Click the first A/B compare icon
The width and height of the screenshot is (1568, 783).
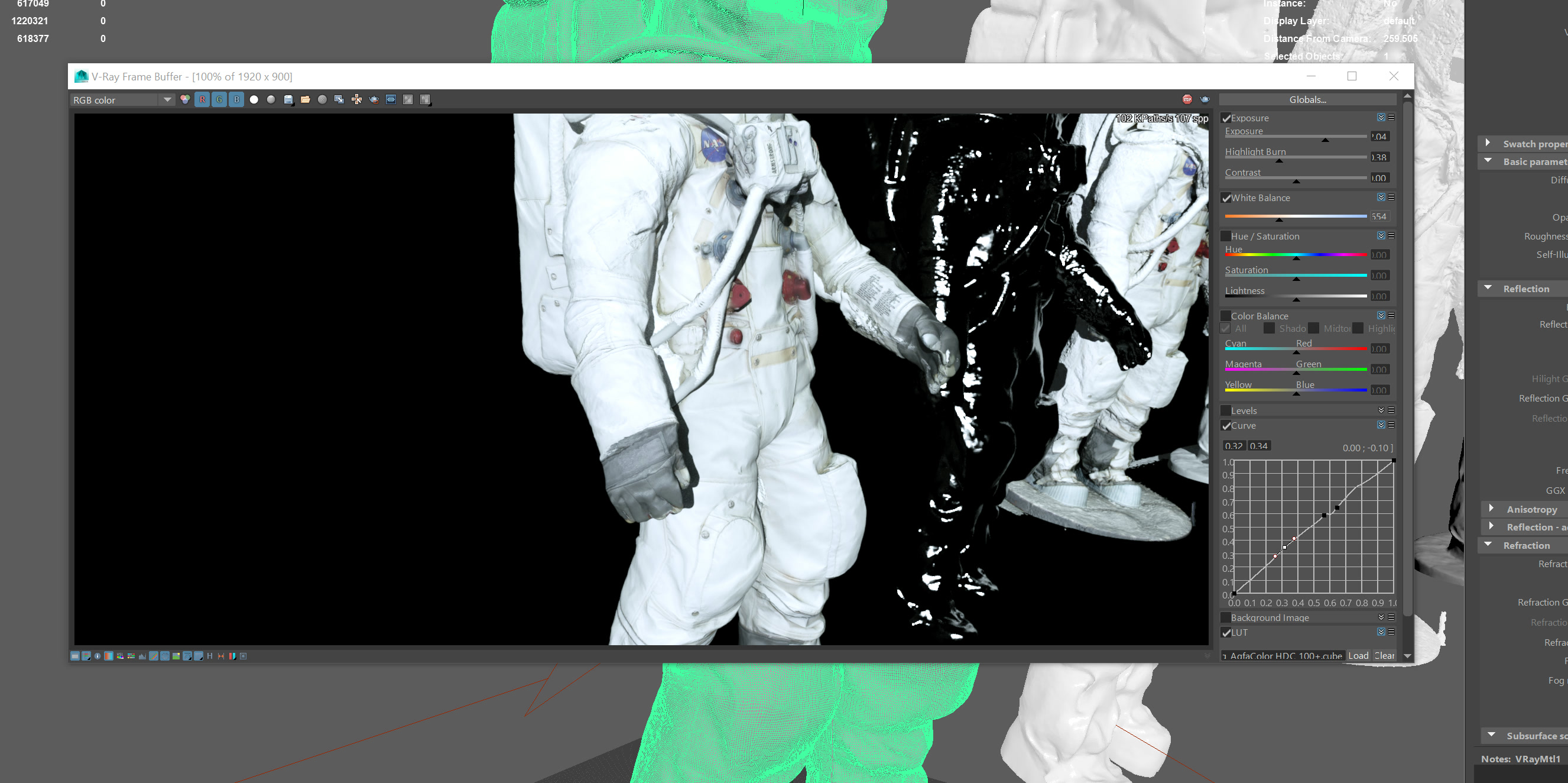click(x=408, y=99)
